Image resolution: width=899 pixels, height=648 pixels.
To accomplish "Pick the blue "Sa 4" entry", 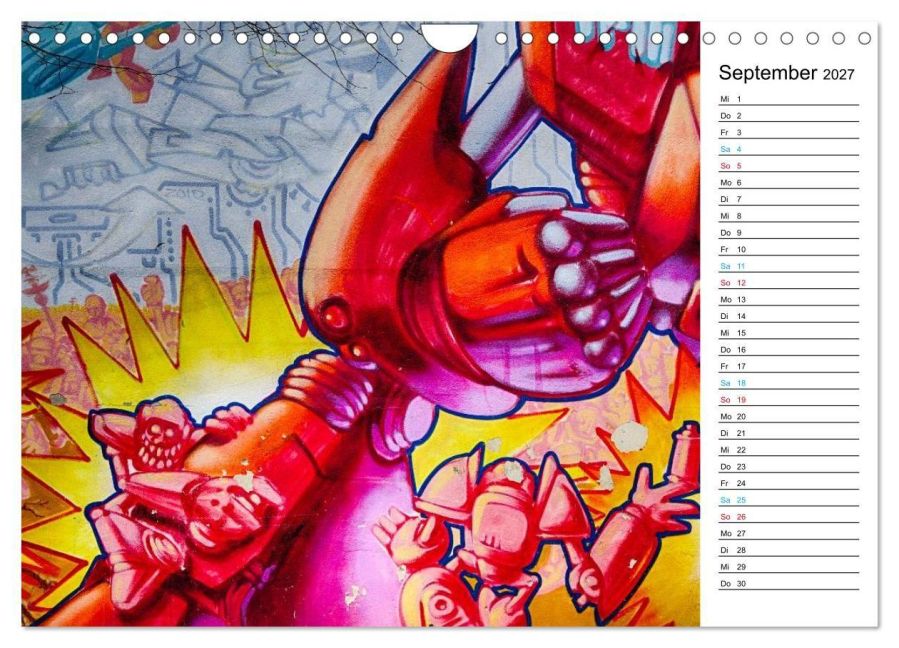I will click(789, 149).
